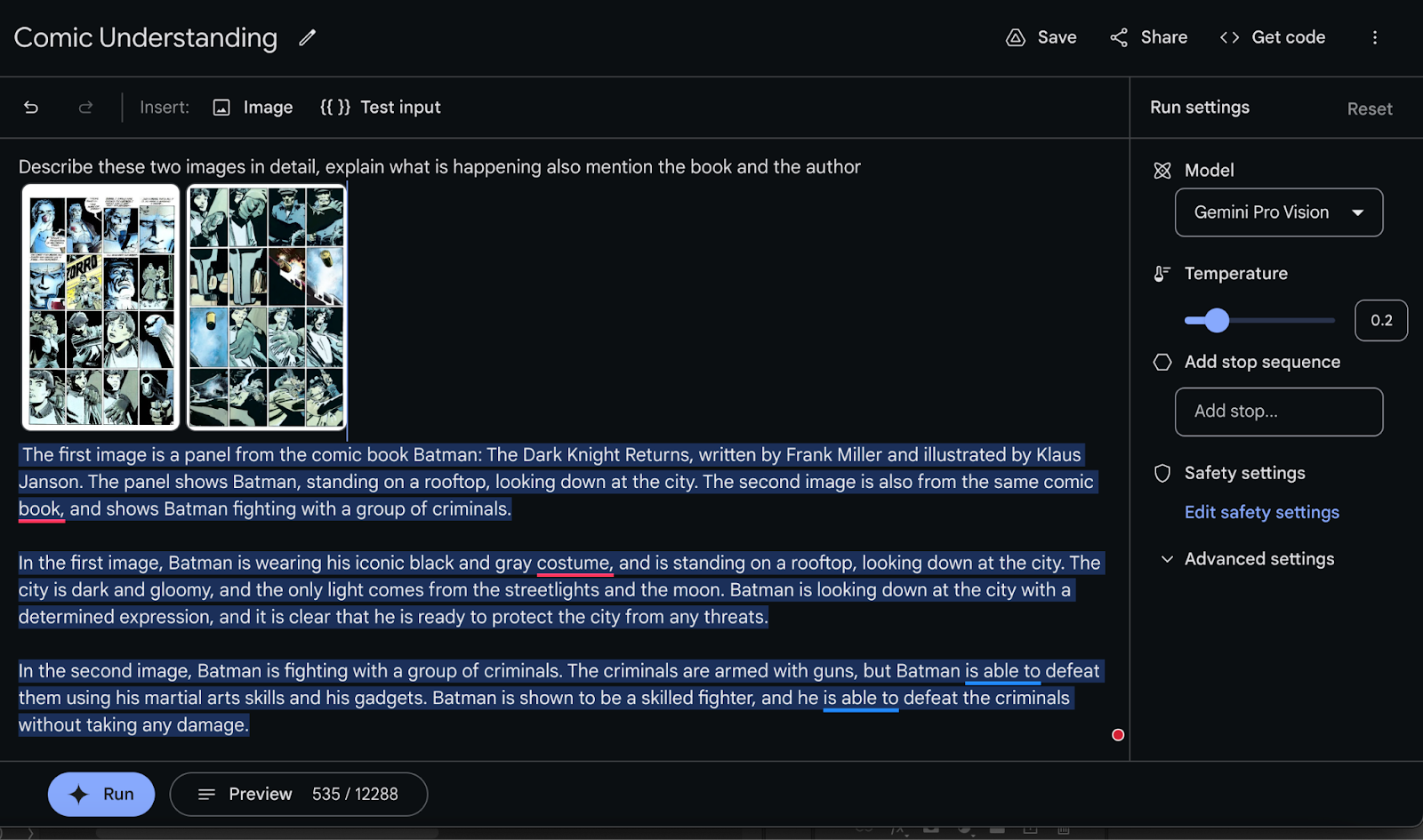The height and width of the screenshot is (840, 1423).
Task: Click the Get code brackets icon
Action: click(x=1229, y=37)
